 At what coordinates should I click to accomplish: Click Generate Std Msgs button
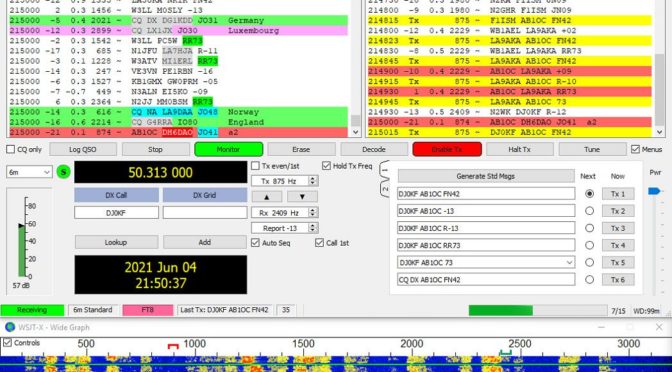pyautogui.click(x=486, y=176)
